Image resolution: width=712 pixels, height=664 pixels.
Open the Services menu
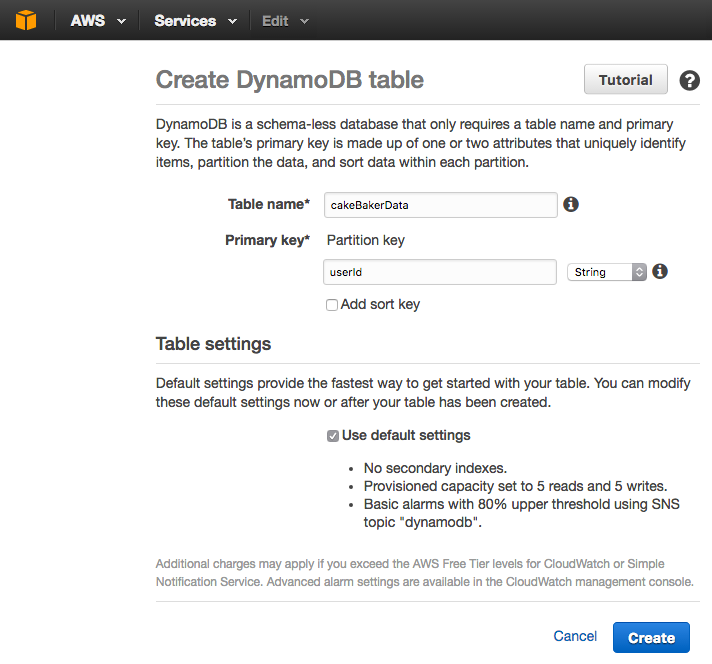[195, 21]
